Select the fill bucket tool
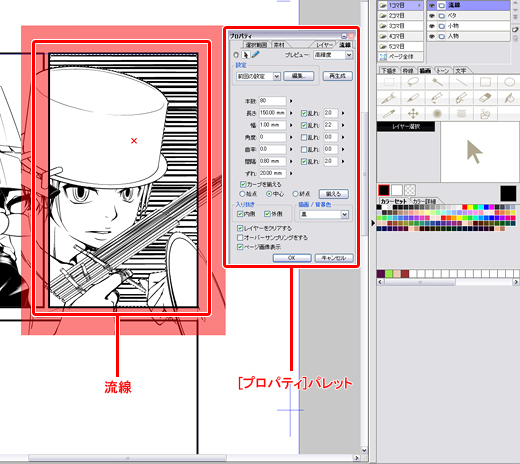 pos(509,98)
